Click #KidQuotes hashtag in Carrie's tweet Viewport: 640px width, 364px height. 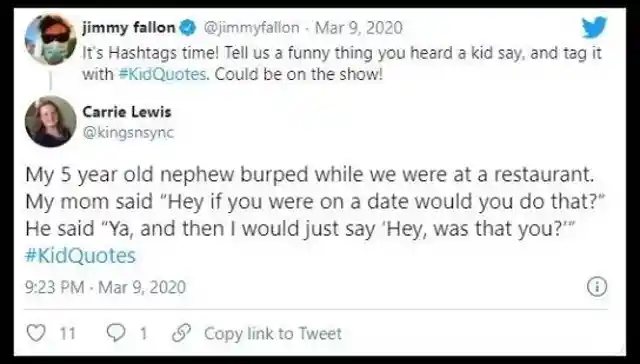tap(80, 256)
